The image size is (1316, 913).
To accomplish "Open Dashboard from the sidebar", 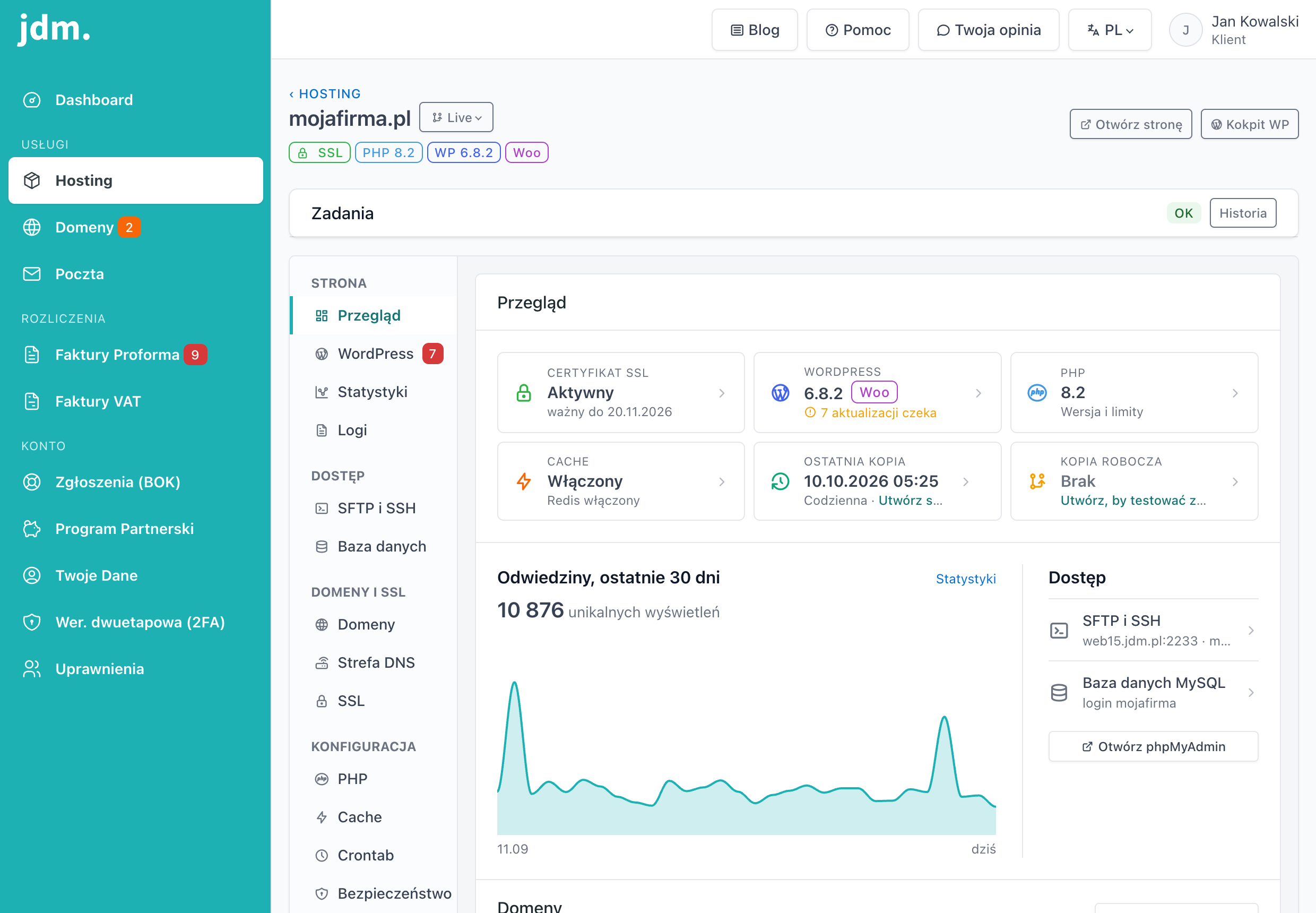I will pyautogui.click(x=135, y=100).
